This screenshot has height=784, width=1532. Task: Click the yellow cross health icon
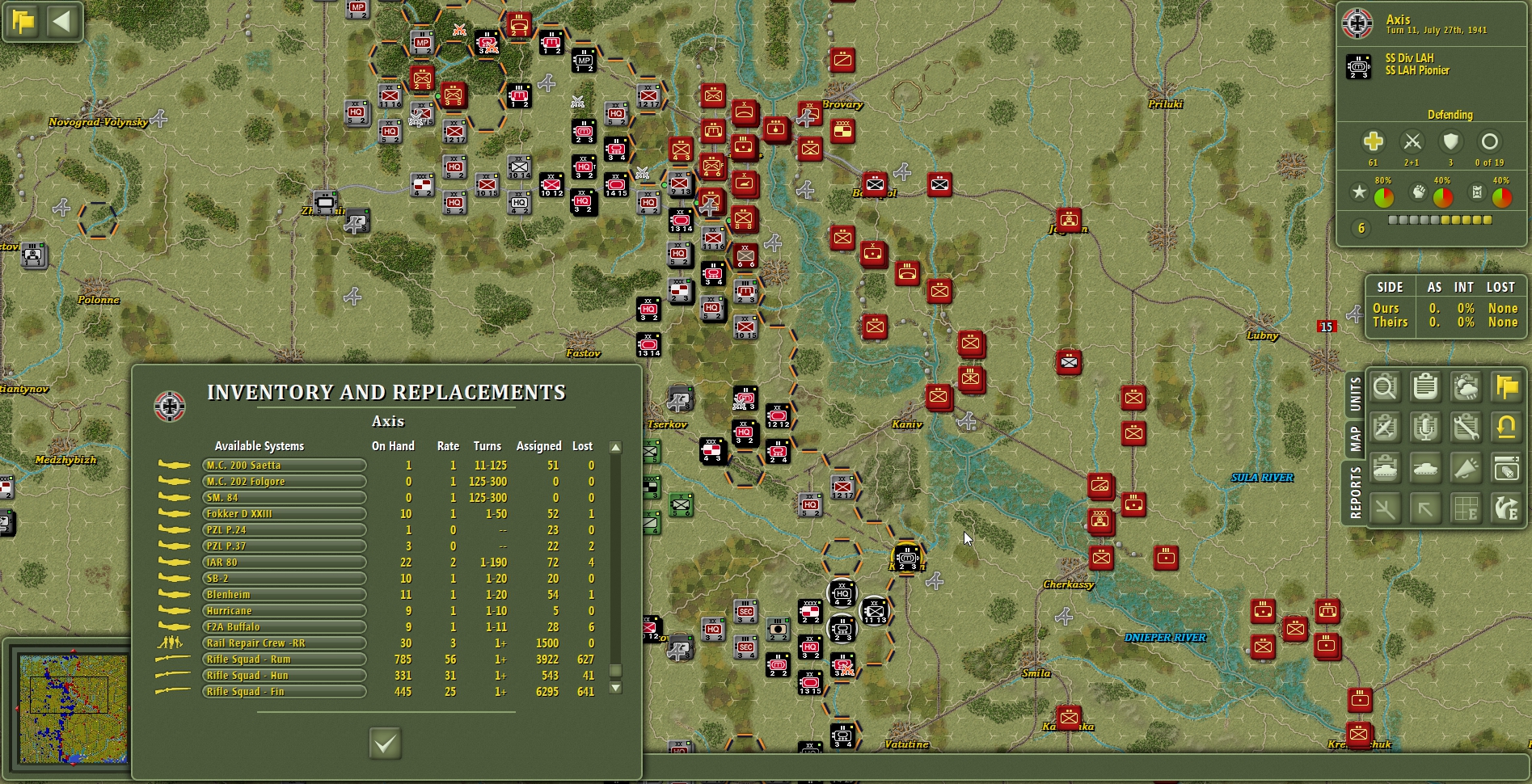coord(1373,142)
